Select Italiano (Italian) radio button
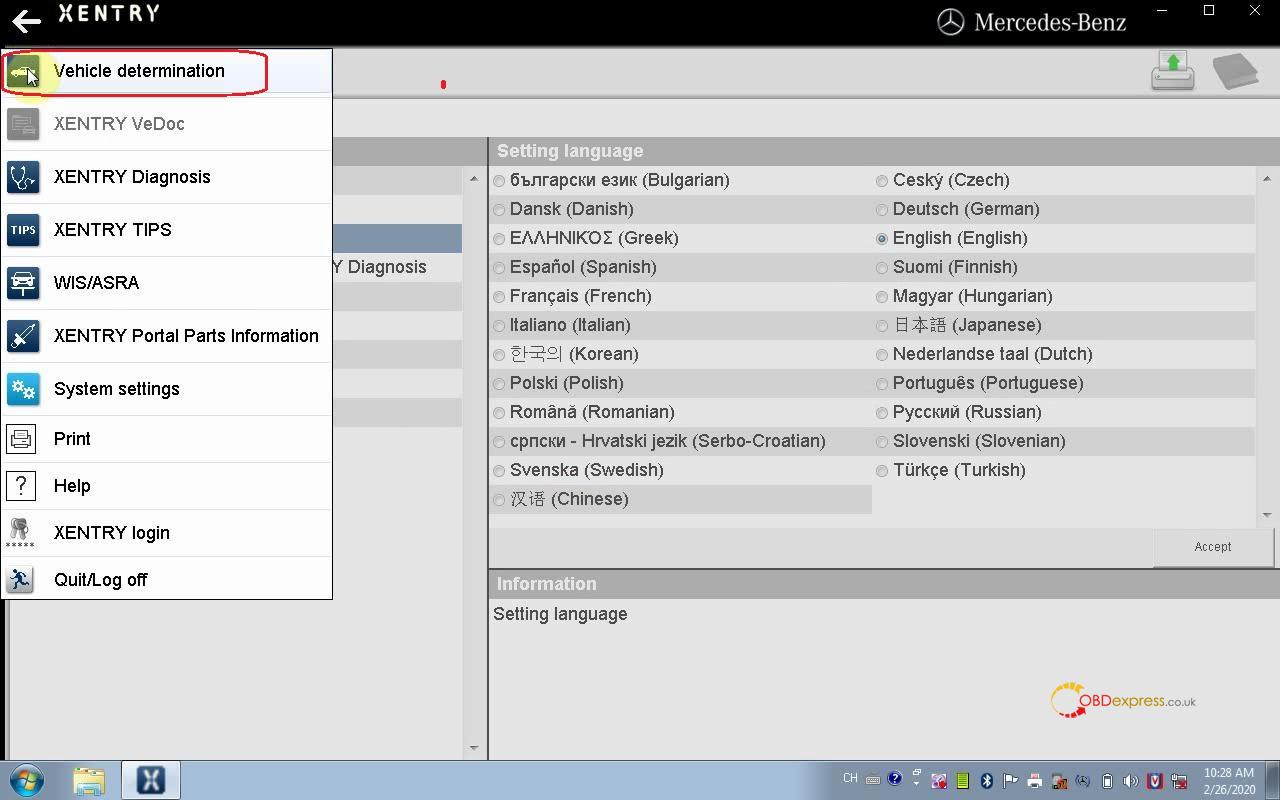Viewport: 1280px width, 800px height. coord(499,326)
